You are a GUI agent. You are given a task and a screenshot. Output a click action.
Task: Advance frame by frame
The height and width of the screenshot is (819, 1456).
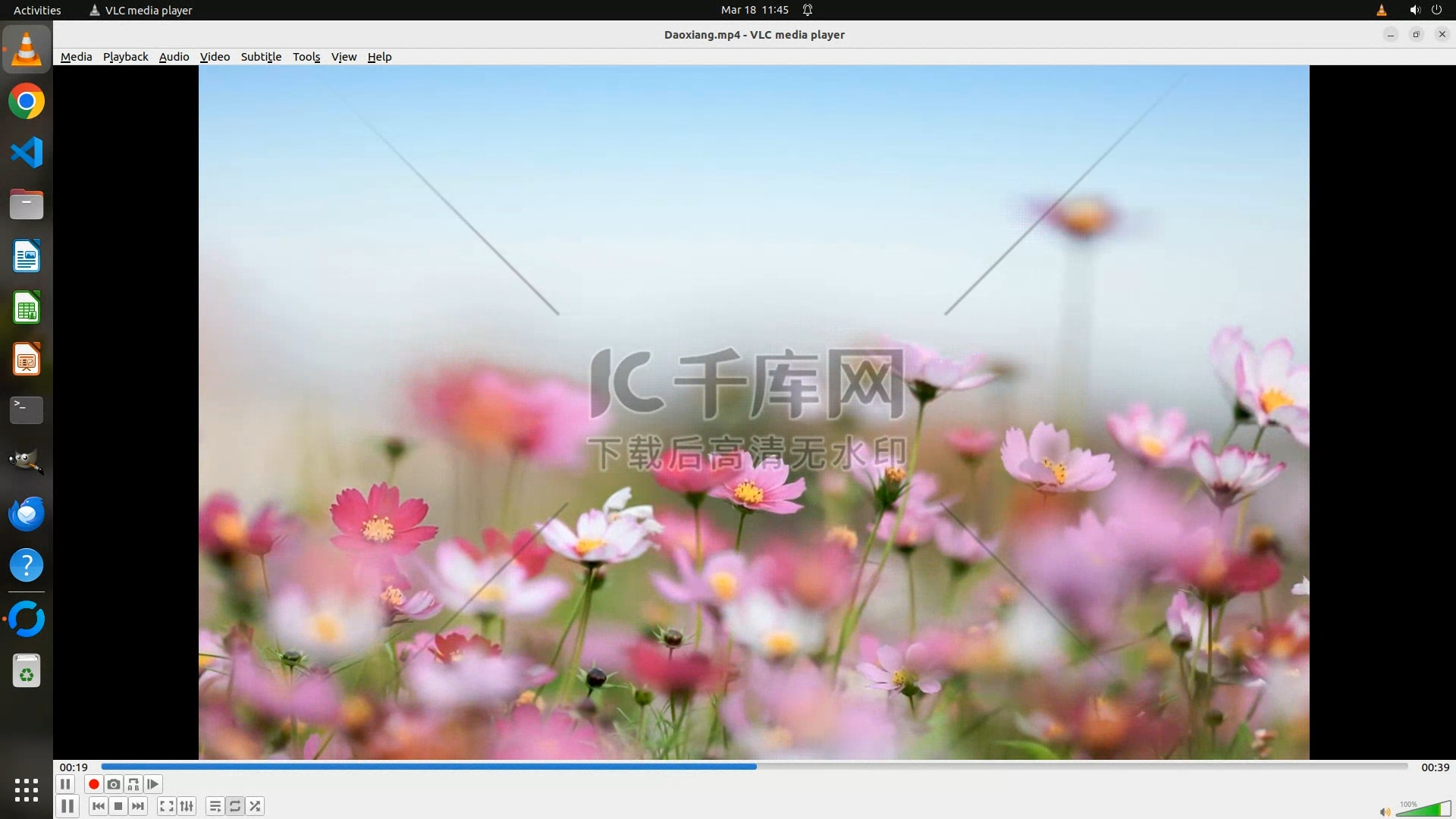153,784
